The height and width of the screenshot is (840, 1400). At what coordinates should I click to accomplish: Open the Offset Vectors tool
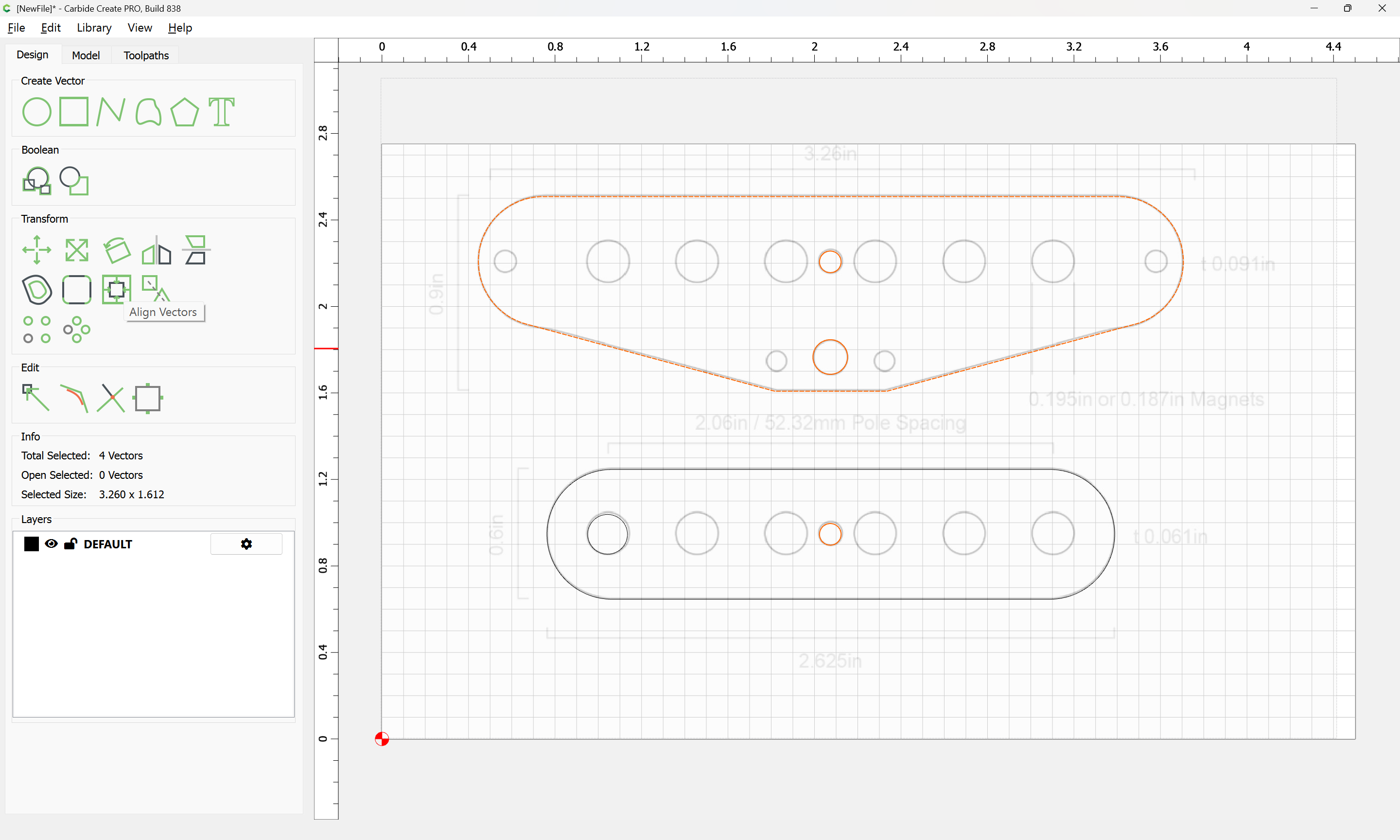[37, 289]
